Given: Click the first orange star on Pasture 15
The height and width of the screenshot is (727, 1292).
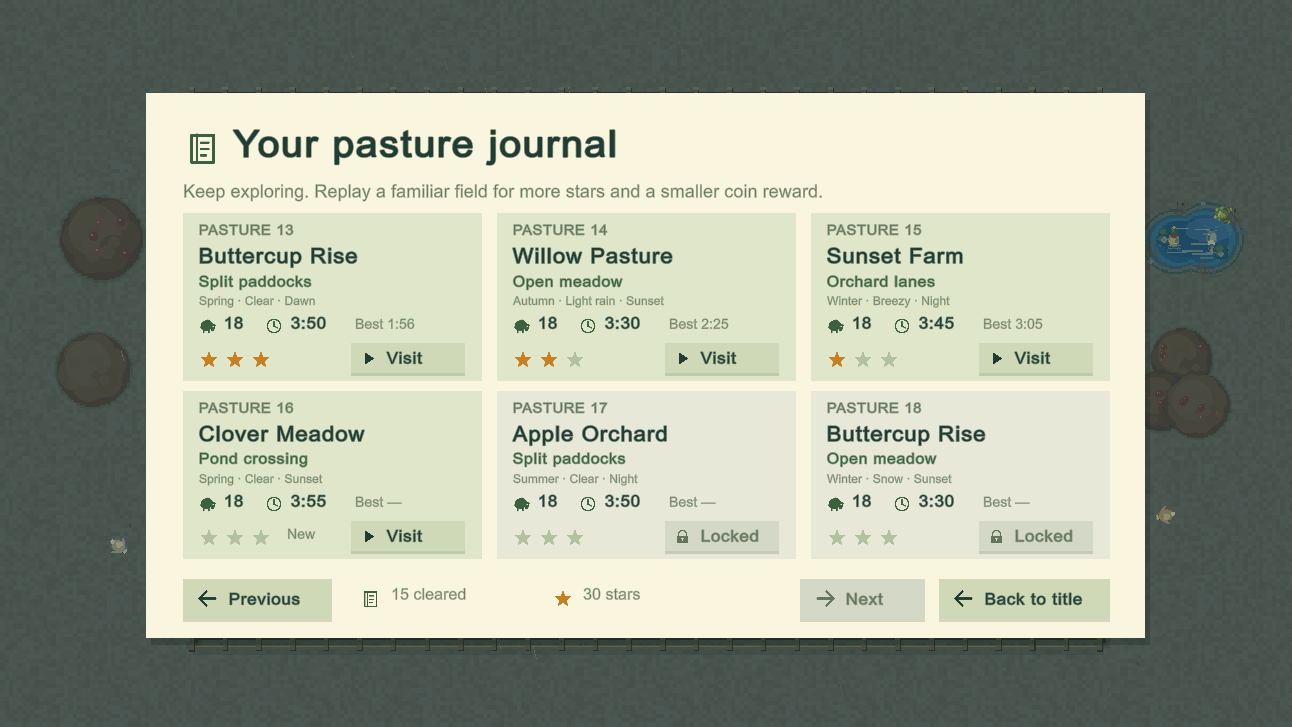Looking at the screenshot, I should 837,360.
